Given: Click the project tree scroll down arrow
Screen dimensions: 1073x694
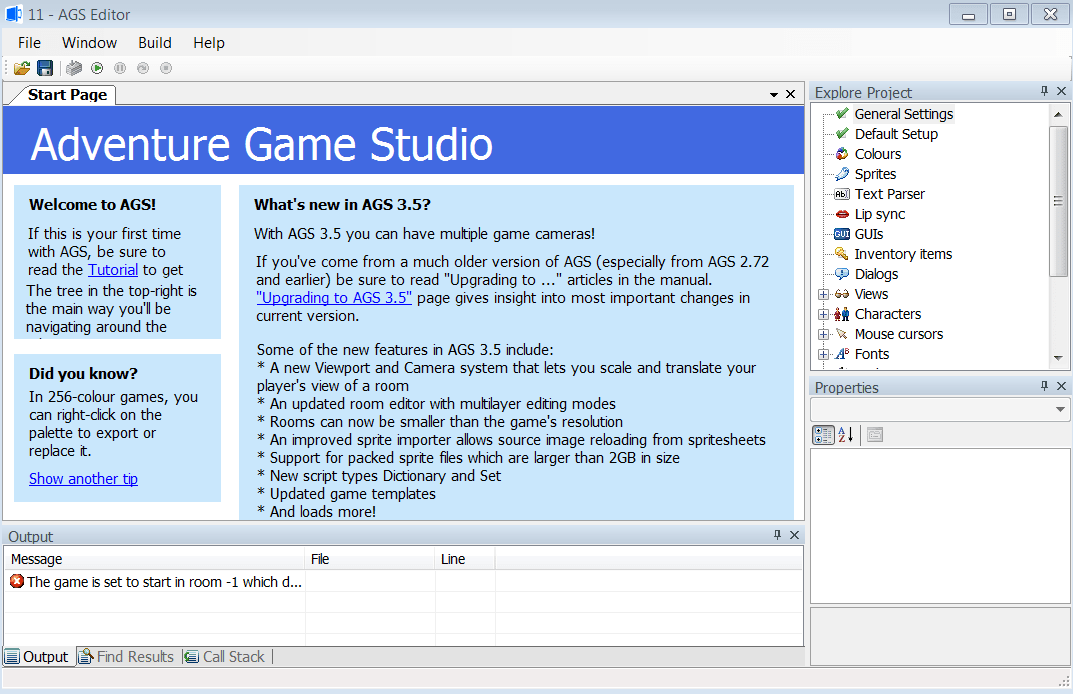Looking at the screenshot, I should 1059,358.
